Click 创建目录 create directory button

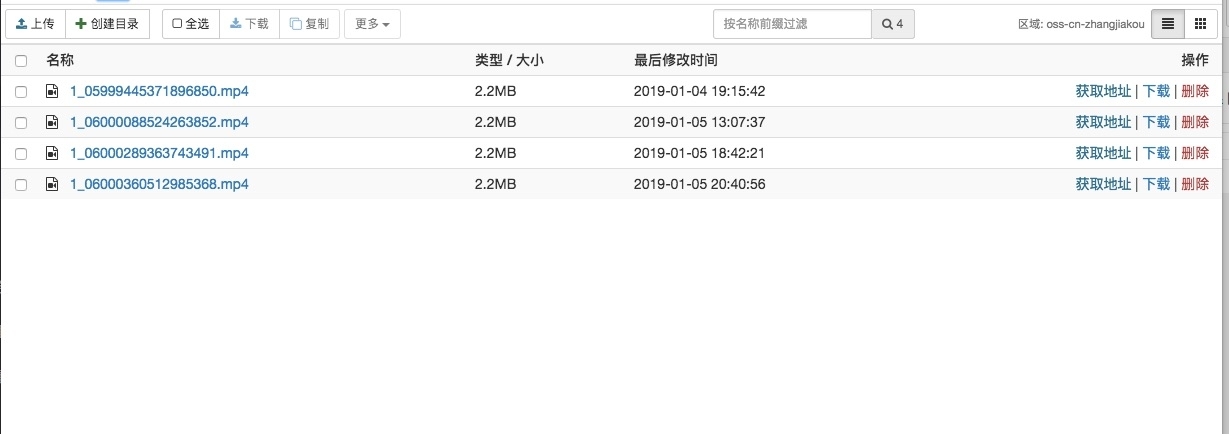[107, 24]
